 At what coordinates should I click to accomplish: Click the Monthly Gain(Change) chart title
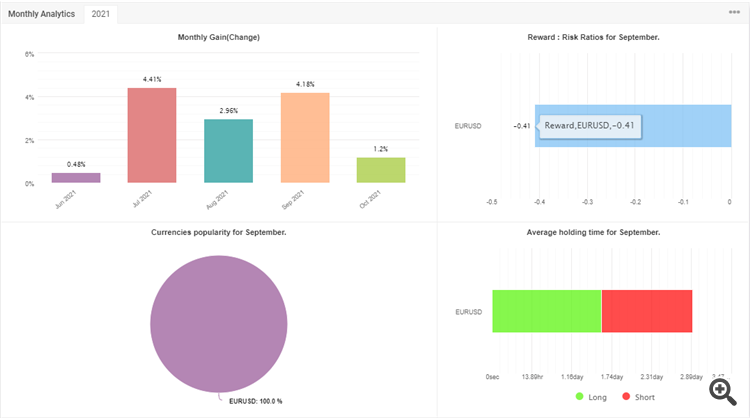[219, 37]
